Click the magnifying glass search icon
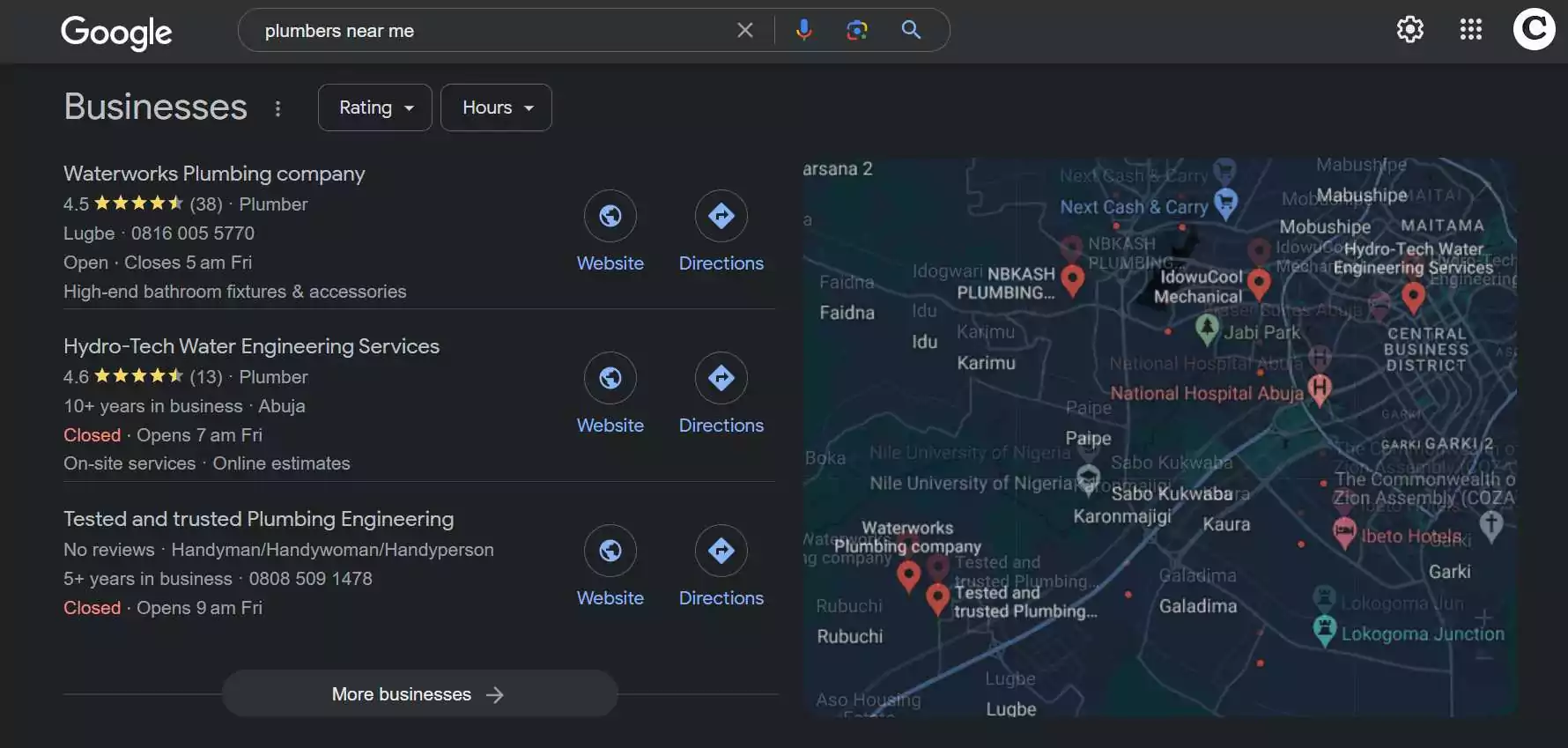This screenshot has width=1568, height=748. [912, 30]
